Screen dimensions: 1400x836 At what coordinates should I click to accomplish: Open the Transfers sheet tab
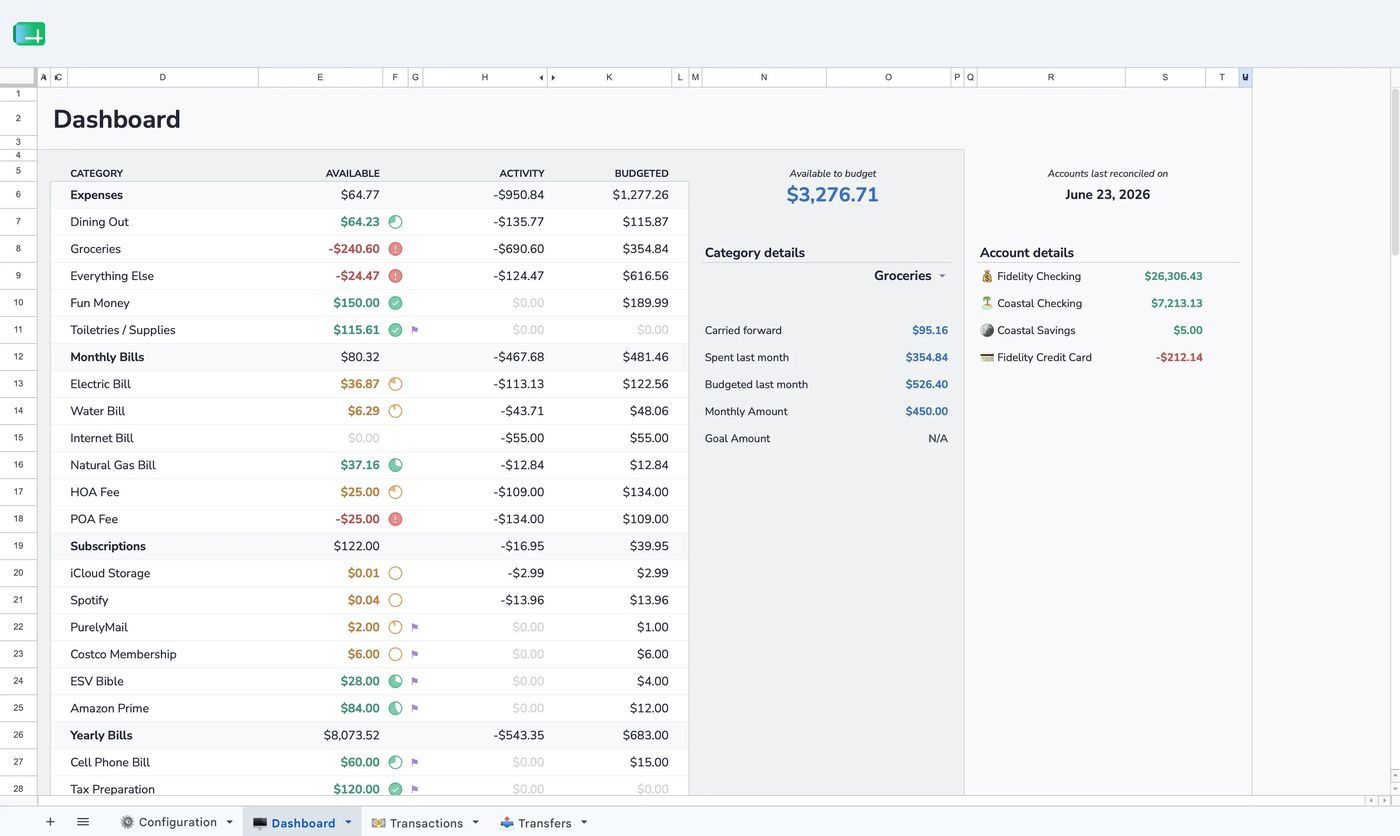(x=544, y=823)
